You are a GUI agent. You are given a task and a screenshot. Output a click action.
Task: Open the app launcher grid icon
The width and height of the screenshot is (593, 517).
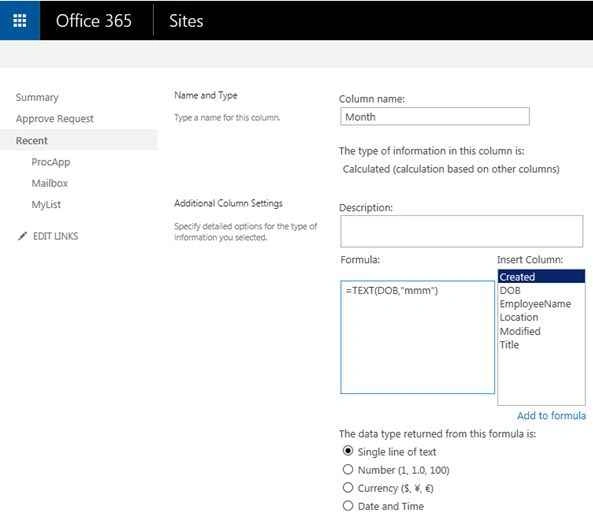click(x=20, y=20)
